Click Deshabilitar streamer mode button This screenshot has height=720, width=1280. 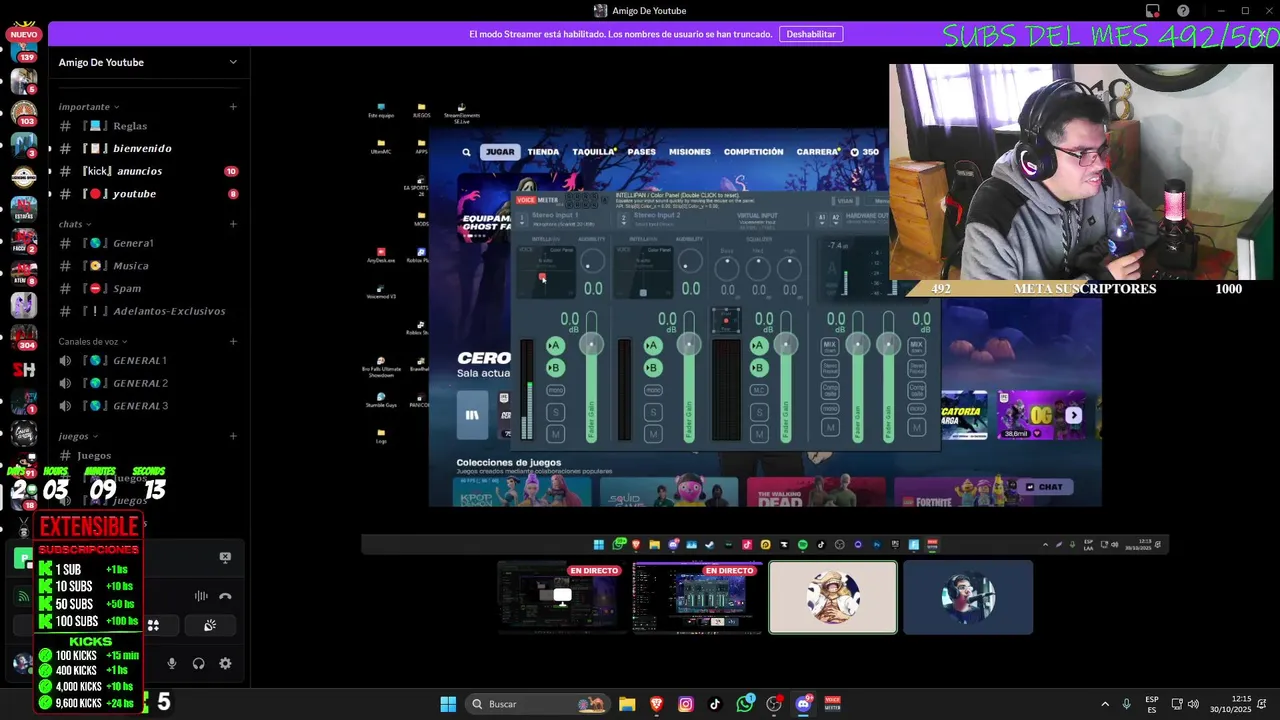(811, 34)
